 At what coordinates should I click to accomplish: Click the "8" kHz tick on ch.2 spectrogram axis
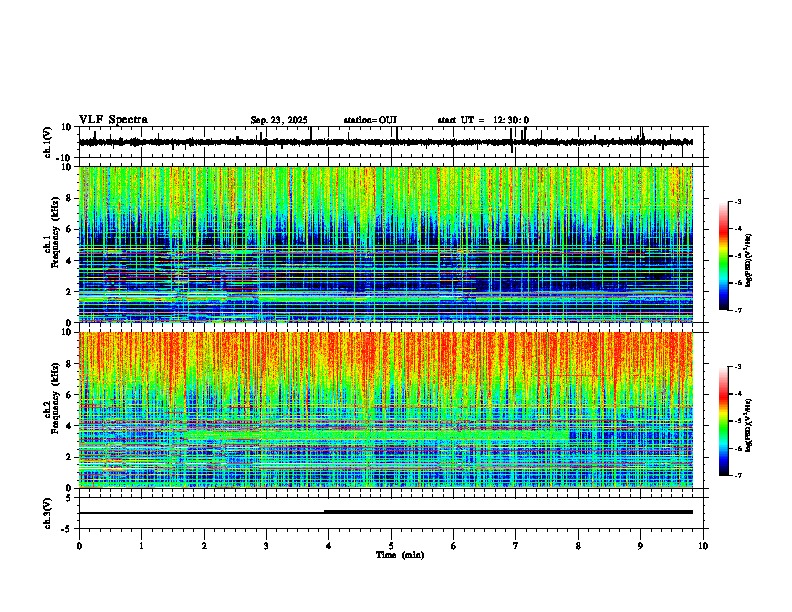[70, 364]
